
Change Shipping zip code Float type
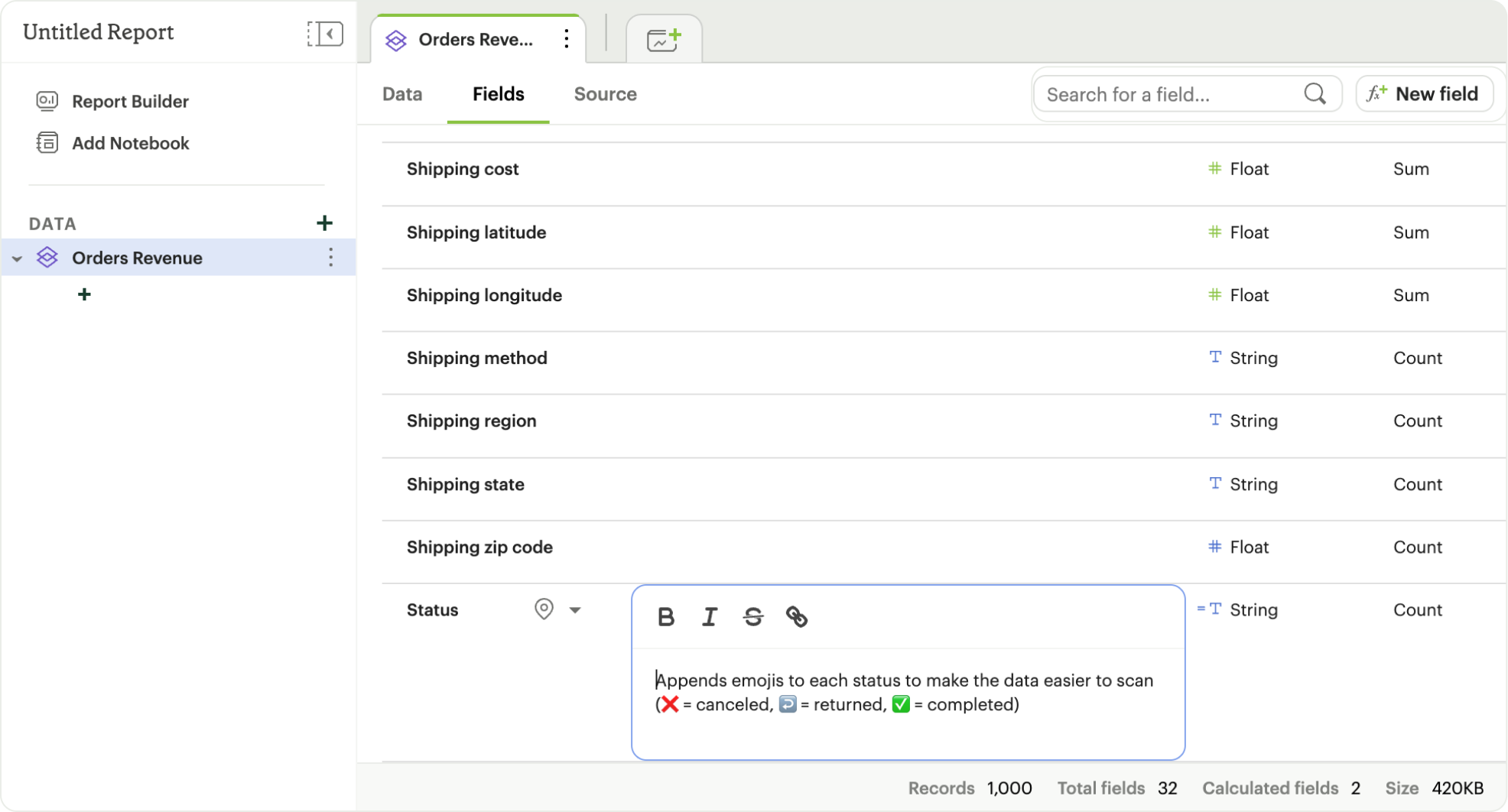coord(1238,547)
